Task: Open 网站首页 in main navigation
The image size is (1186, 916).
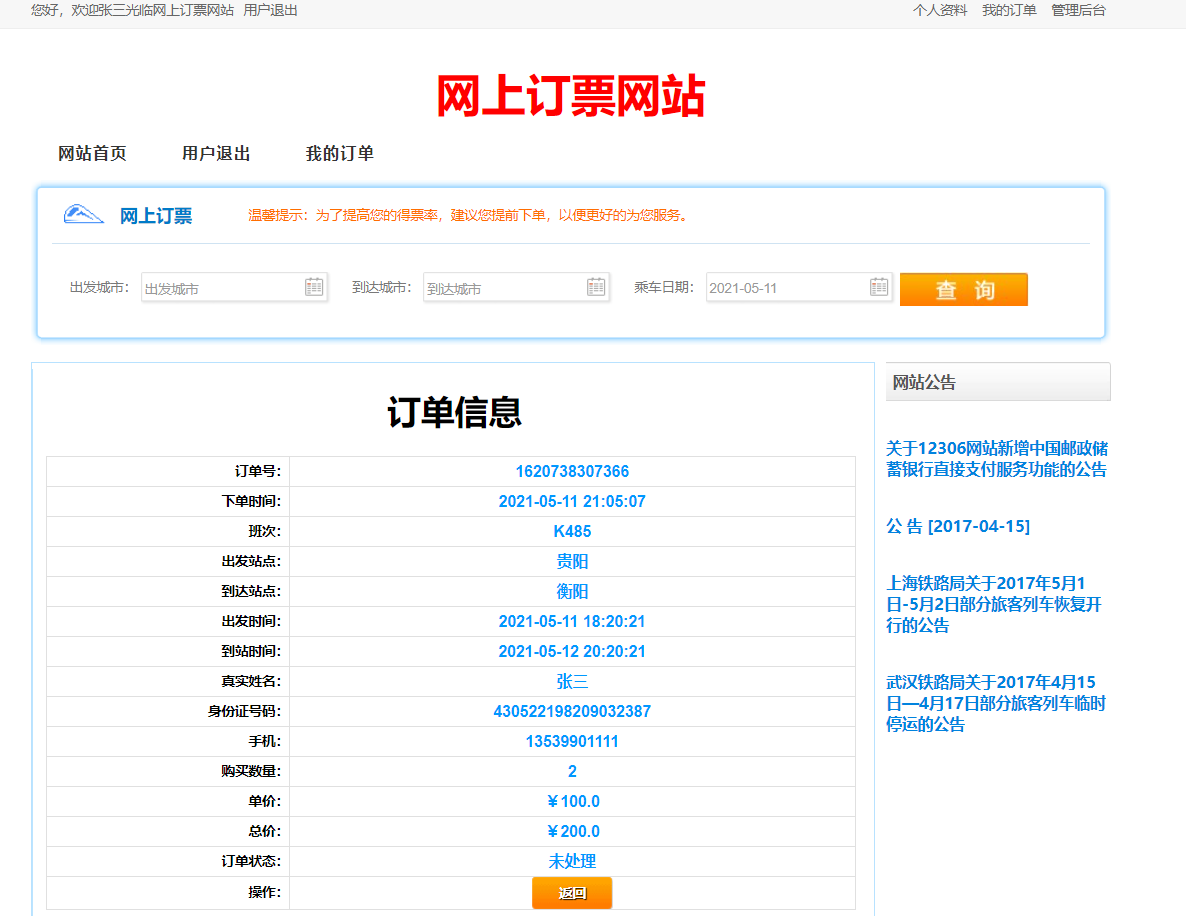Action: pyautogui.click(x=92, y=154)
